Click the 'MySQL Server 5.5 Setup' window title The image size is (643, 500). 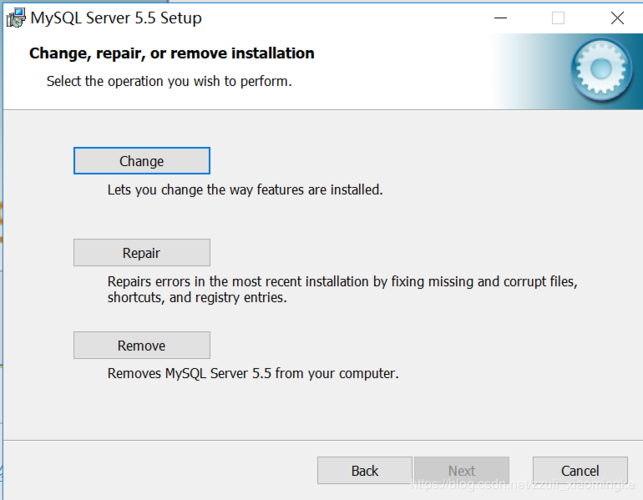coord(116,18)
